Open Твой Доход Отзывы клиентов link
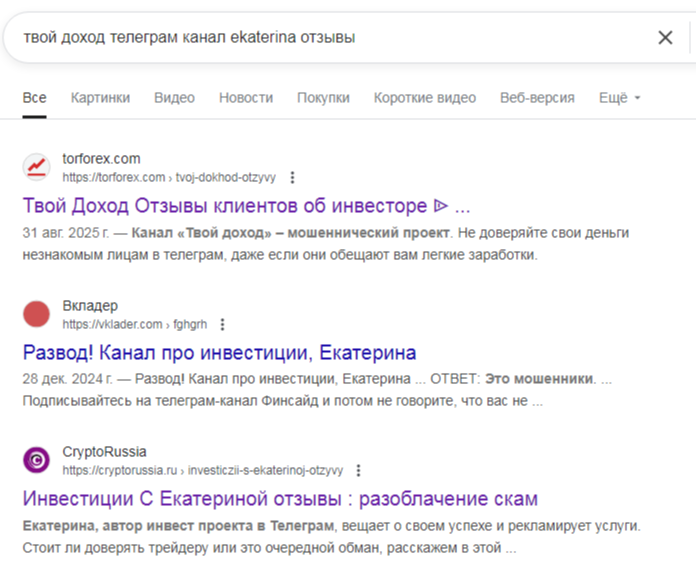The image size is (696, 587). tap(246, 206)
